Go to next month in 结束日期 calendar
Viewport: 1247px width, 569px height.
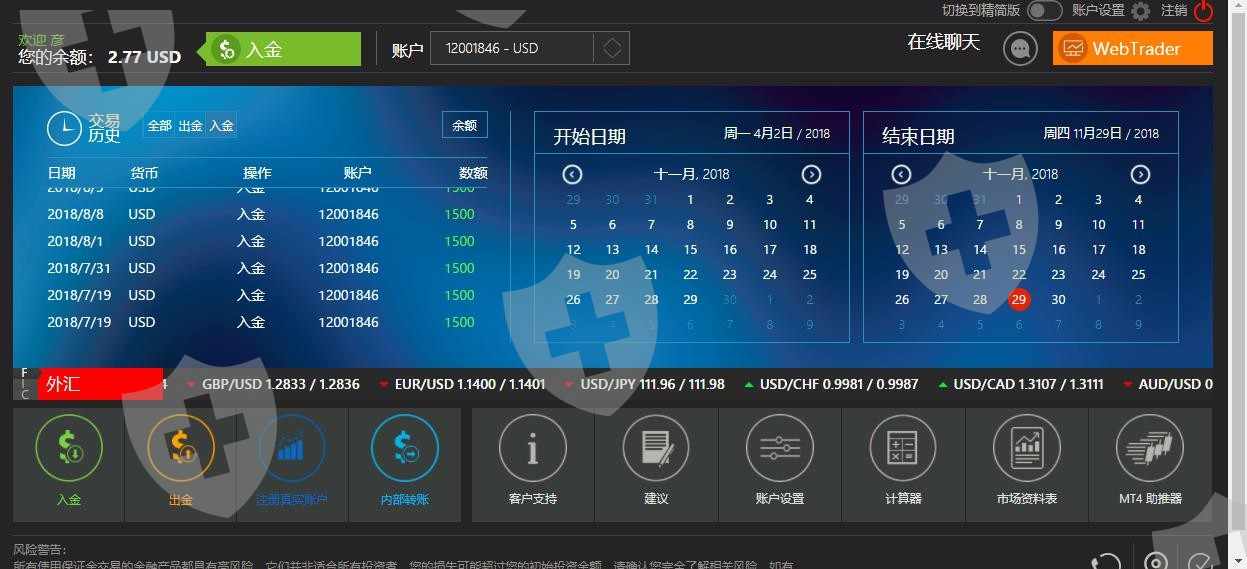tap(1140, 174)
